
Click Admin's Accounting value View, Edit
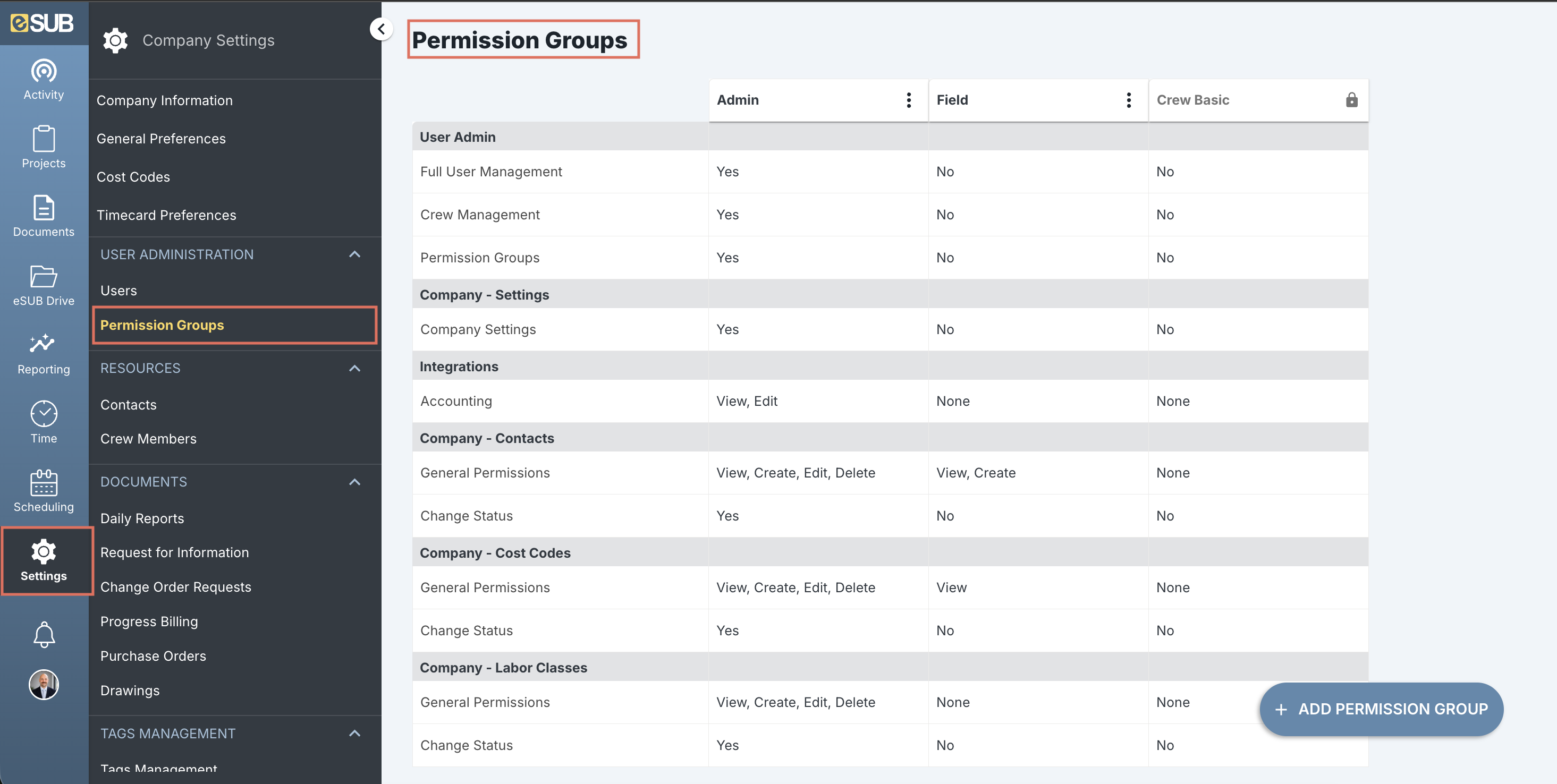pos(747,401)
